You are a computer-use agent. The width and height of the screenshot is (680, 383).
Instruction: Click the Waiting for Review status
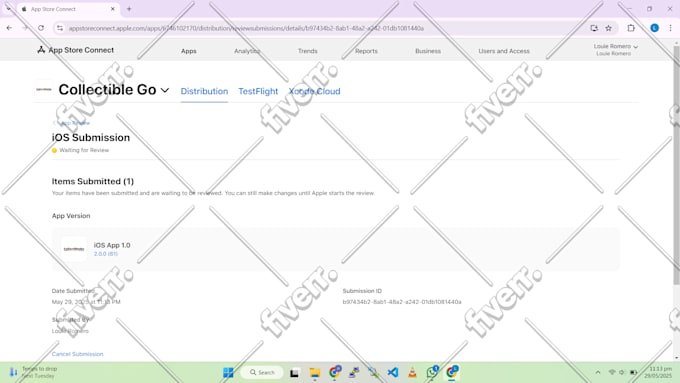(80, 150)
